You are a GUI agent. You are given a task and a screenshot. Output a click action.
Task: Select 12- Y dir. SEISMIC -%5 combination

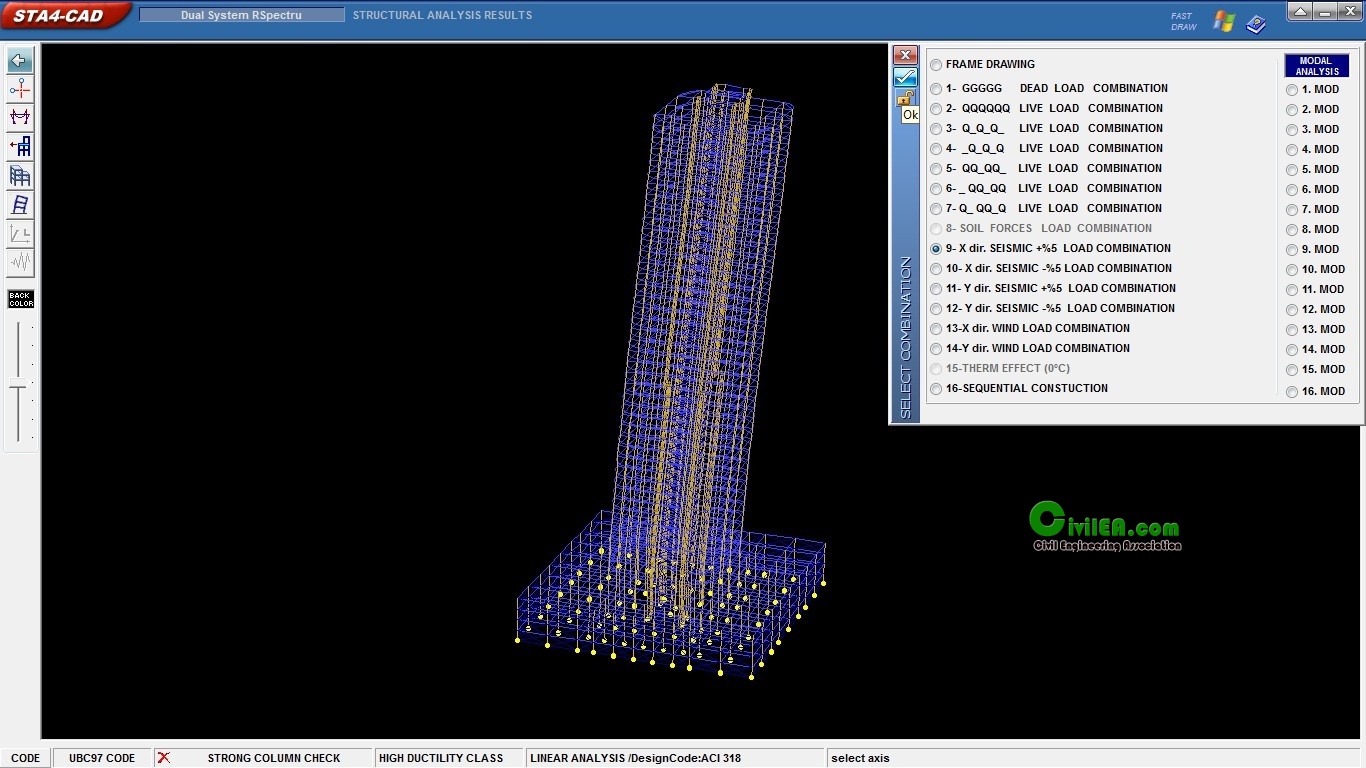pyautogui.click(x=1053, y=308)
